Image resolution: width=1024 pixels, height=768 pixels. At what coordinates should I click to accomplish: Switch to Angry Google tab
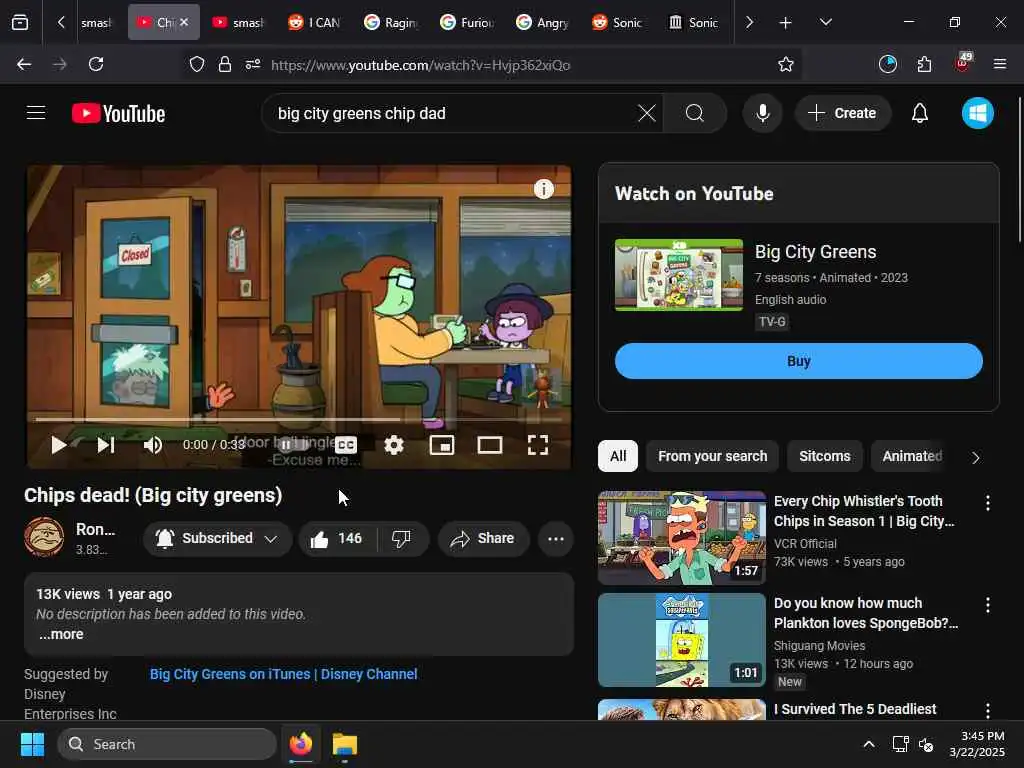point(542,22)
